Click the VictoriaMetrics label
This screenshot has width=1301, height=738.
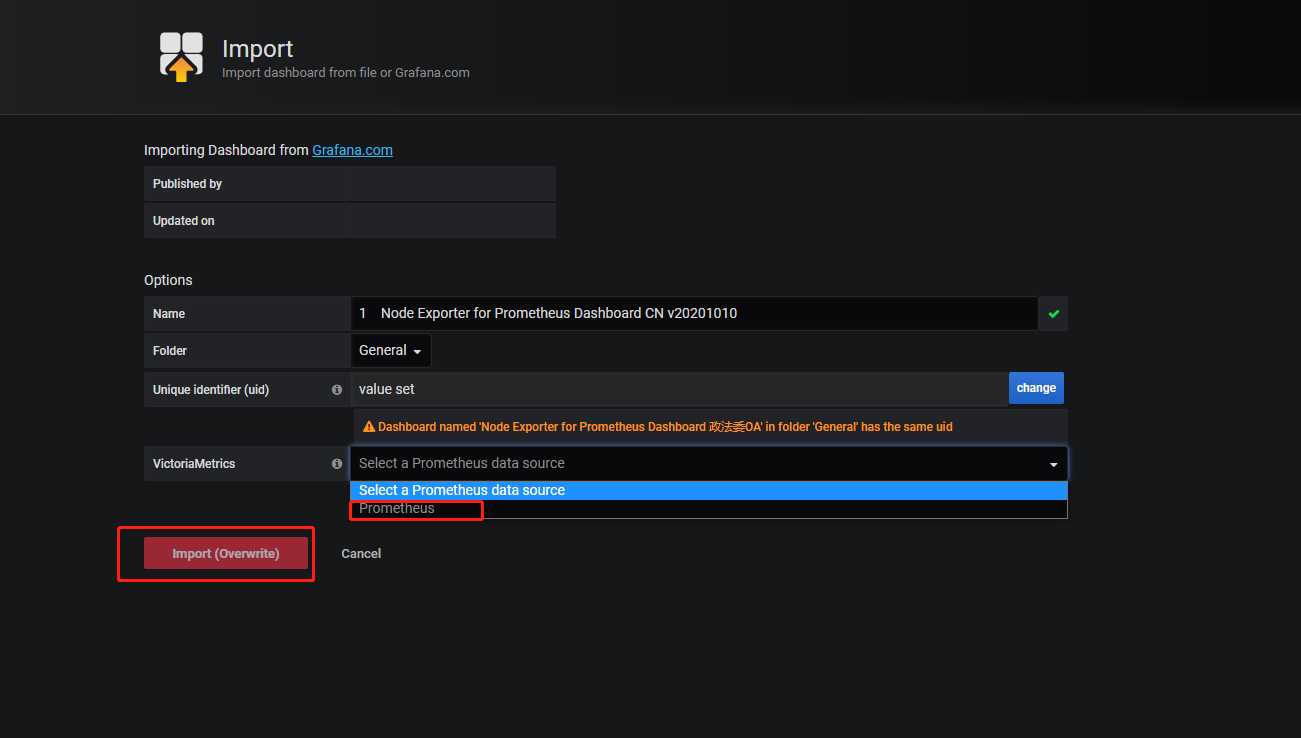coord(194,464)
